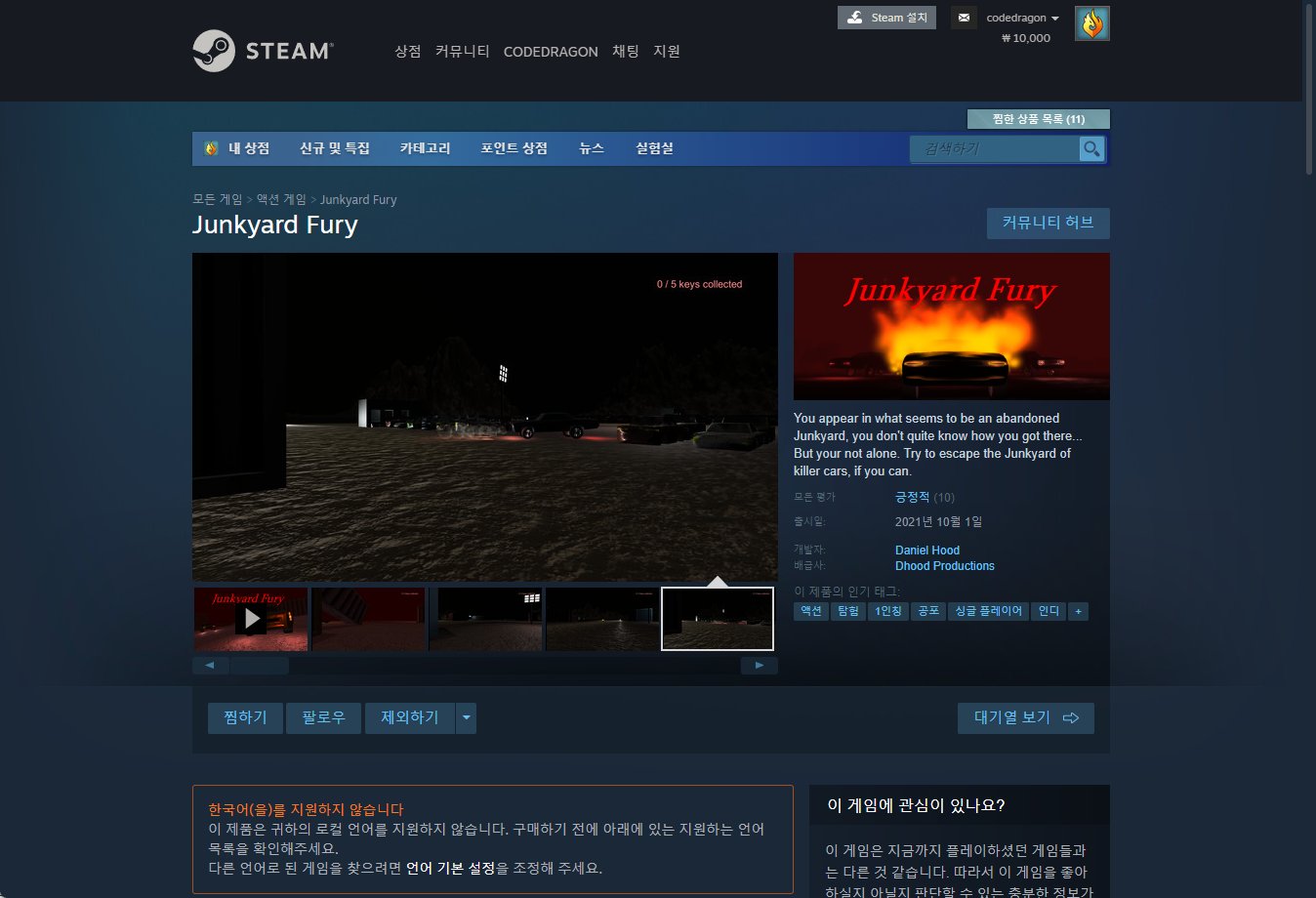Select the 탐험 tag
Viewport: 1316px width, 898px height.
point(848,611)
